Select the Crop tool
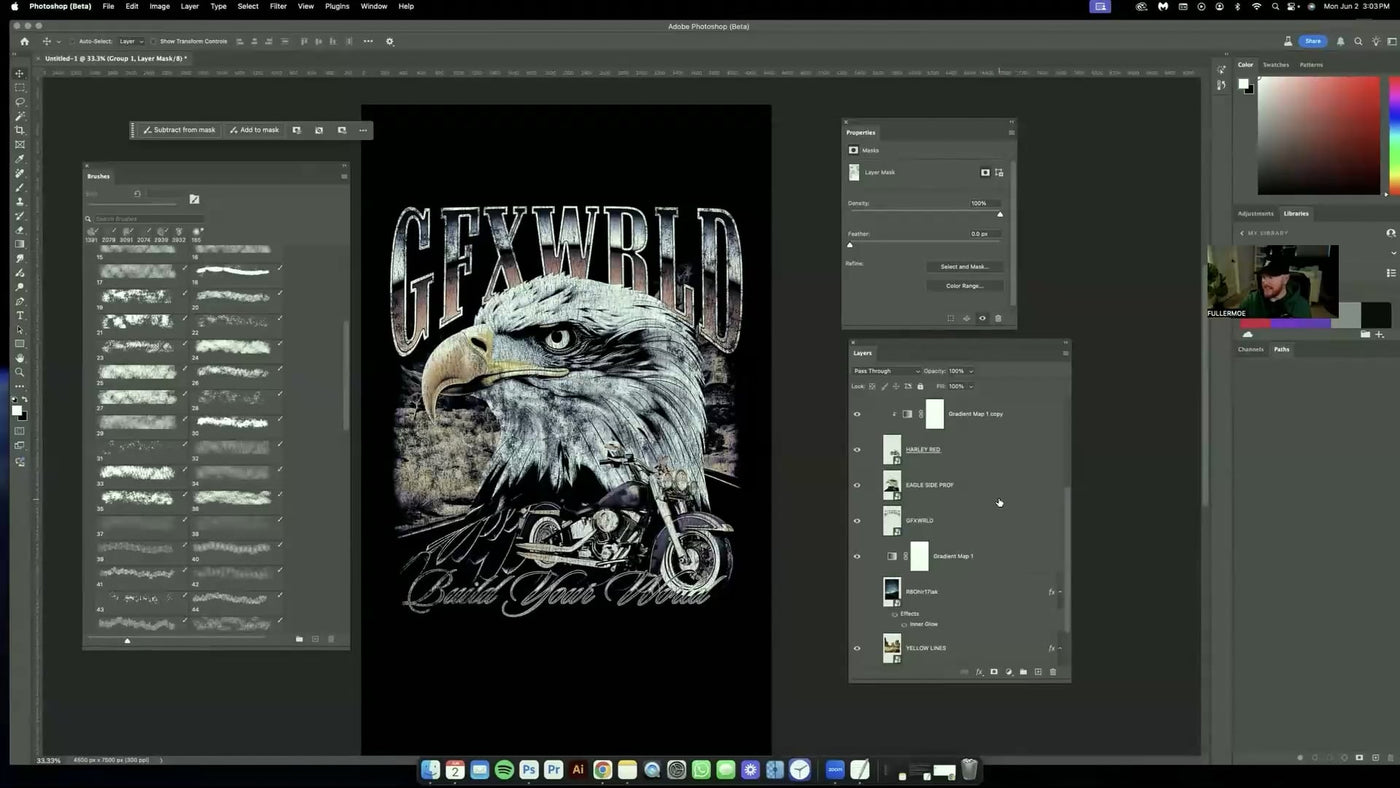1400x788 pixels. [18, 130]
